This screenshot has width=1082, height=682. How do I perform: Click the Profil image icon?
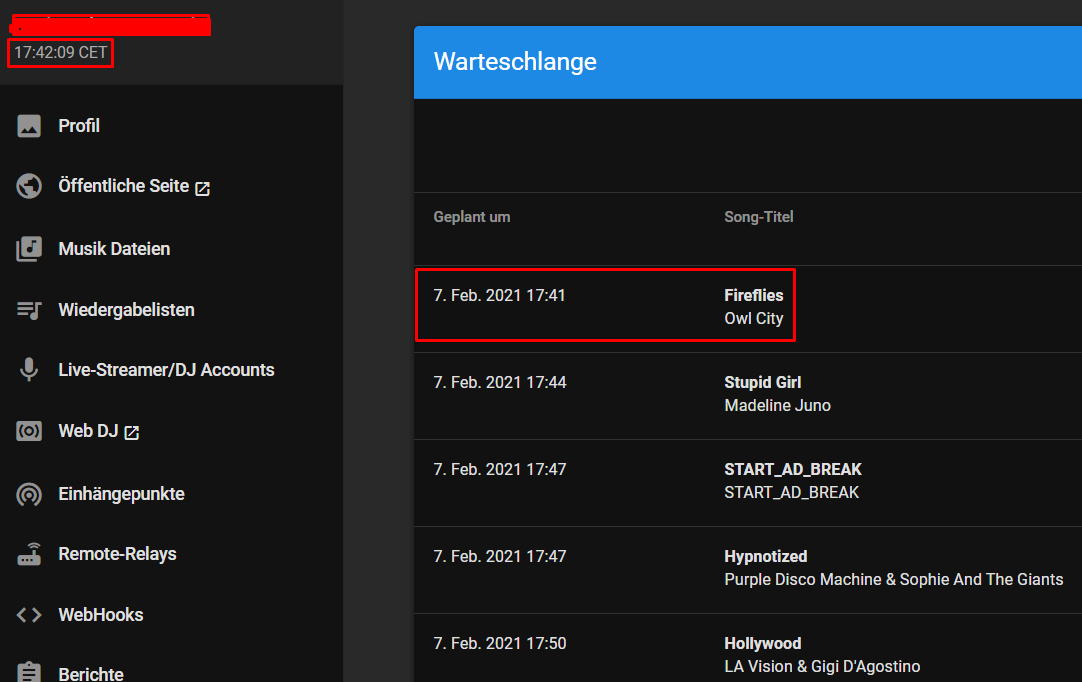point(29,126)
